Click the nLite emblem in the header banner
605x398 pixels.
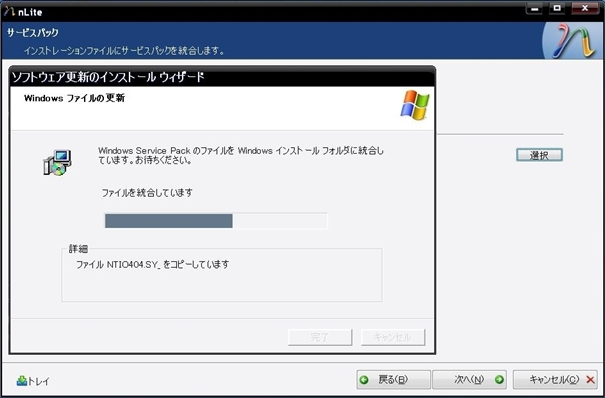[573, 41]
